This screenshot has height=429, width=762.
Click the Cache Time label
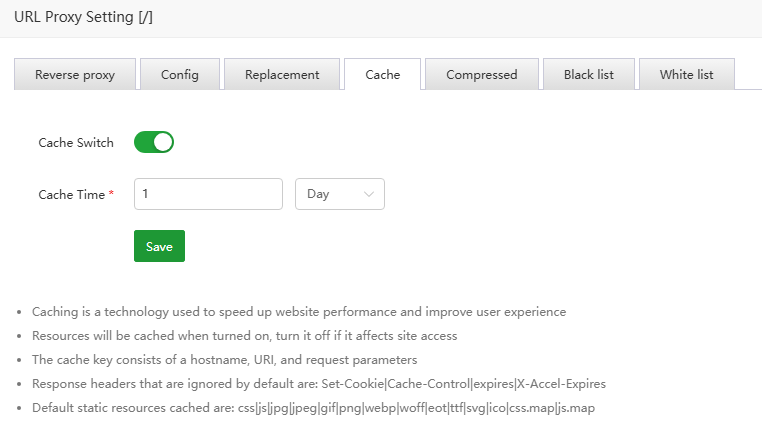point(71,195)
